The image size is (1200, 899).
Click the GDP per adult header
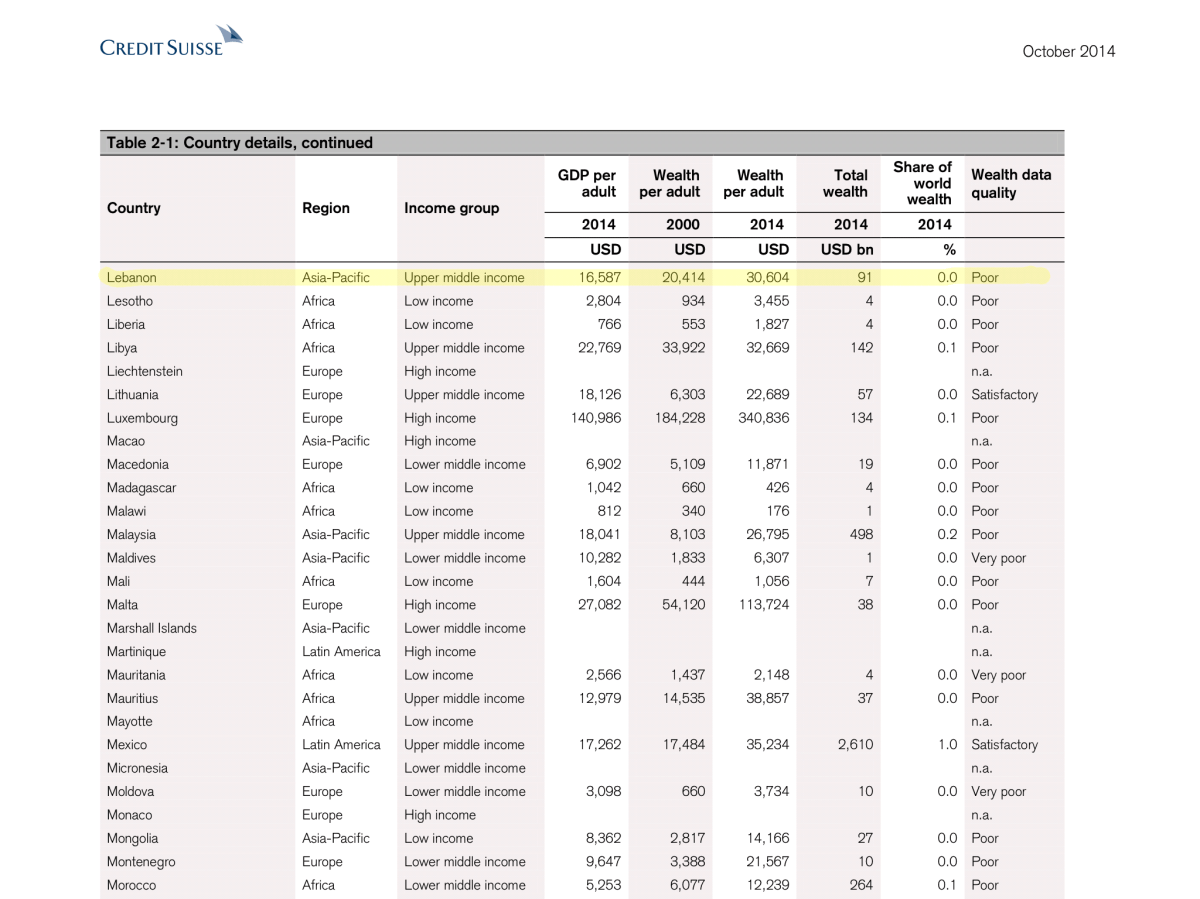coord(586,183)
